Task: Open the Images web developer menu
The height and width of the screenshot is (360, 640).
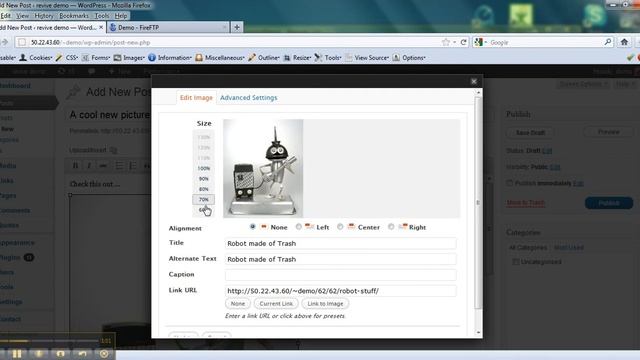Action: pos(129,58)
